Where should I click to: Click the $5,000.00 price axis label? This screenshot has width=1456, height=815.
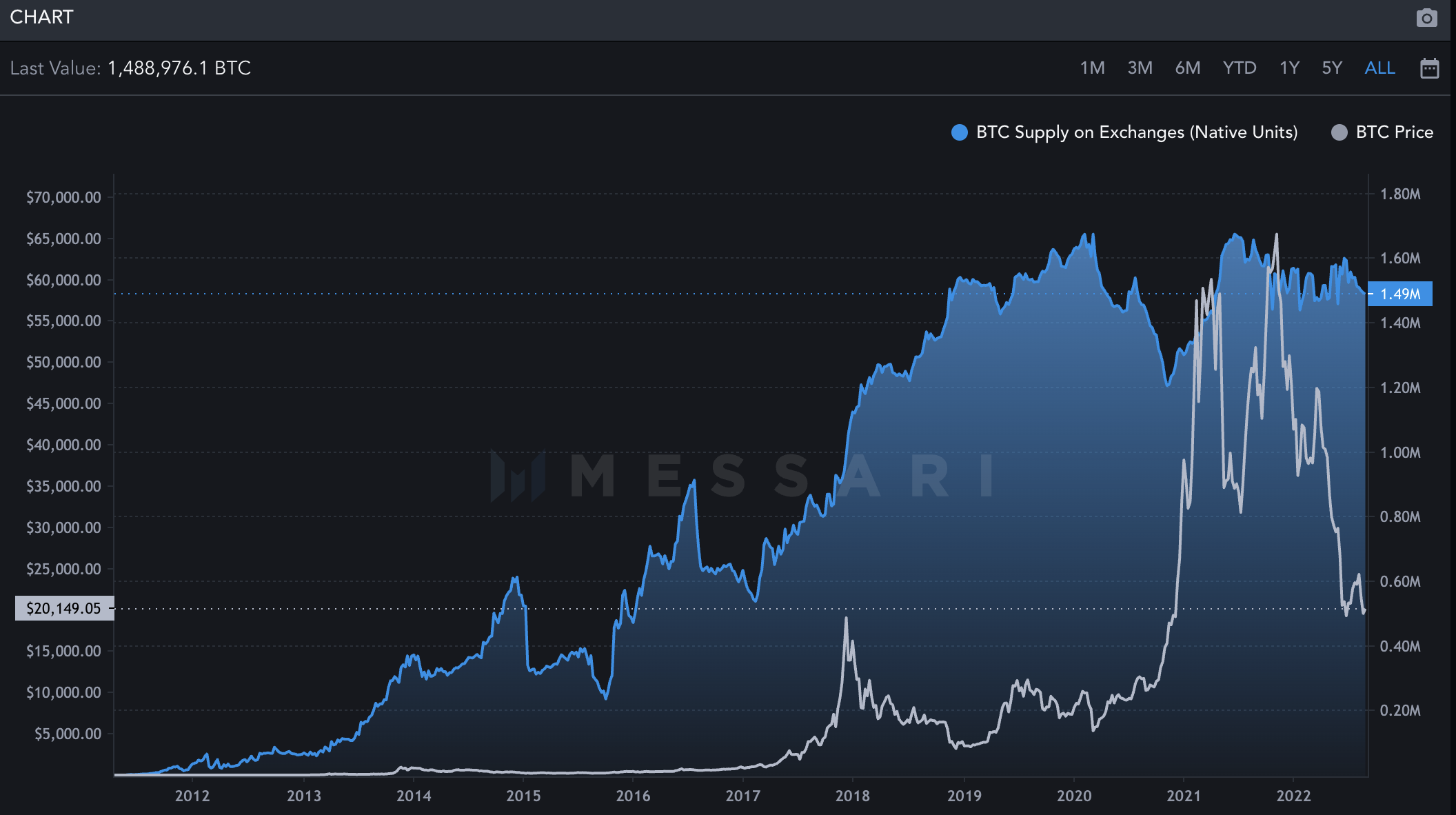point(68,734)
